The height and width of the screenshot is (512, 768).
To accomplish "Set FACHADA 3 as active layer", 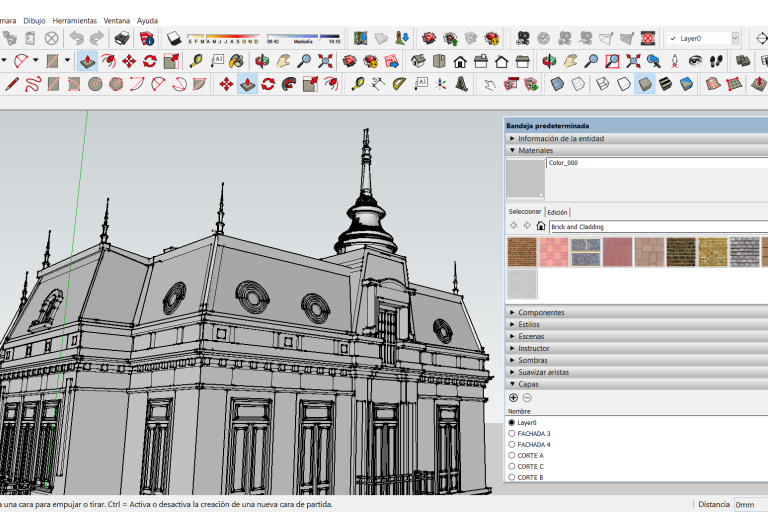I will click(x=512, y=433).
